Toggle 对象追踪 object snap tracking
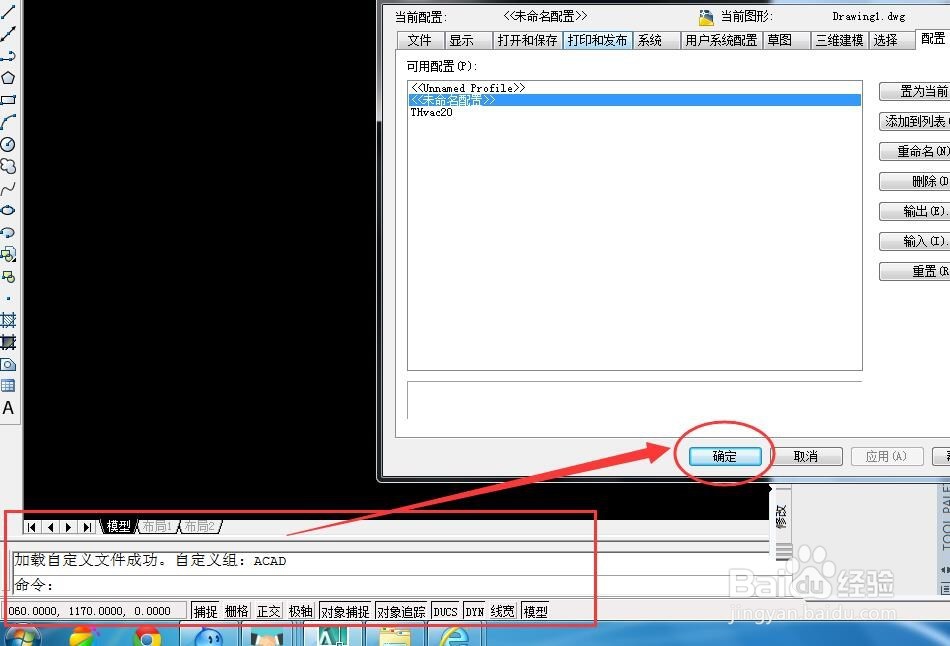The image size is (950, 646). (401, 611)
